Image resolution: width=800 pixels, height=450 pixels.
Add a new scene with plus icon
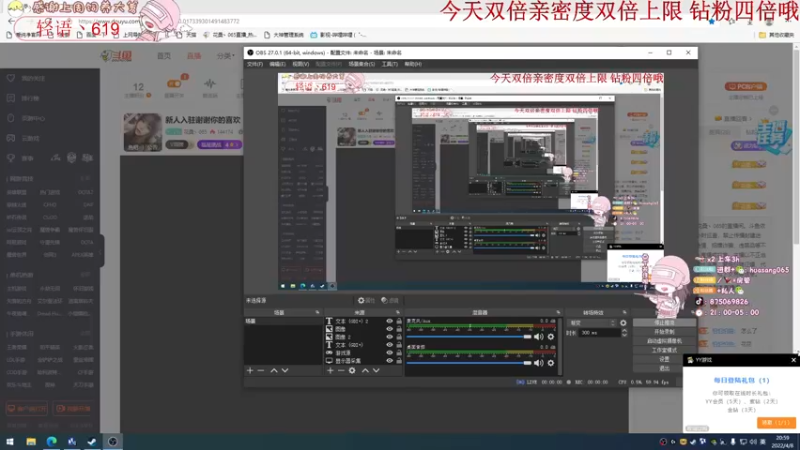(x=250, y=370)
